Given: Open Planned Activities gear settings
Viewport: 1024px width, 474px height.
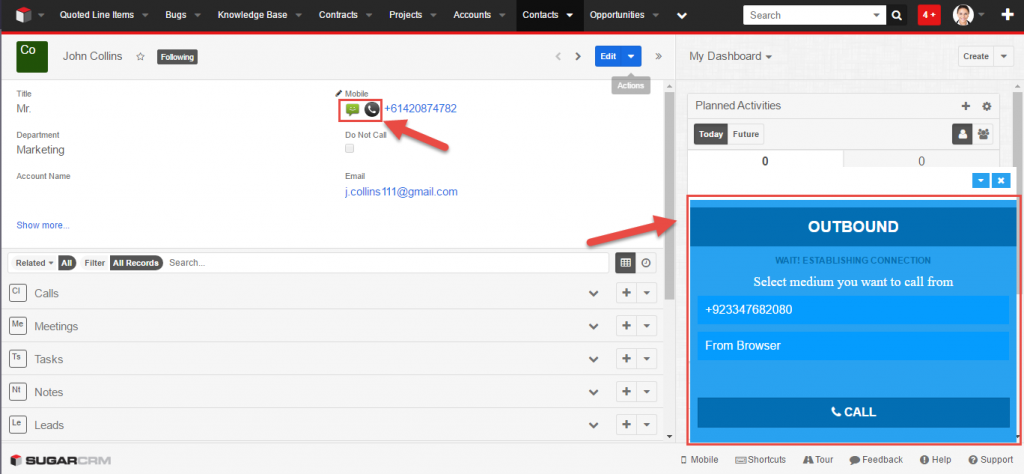Looking at the screenshot, I should (987, 106).
